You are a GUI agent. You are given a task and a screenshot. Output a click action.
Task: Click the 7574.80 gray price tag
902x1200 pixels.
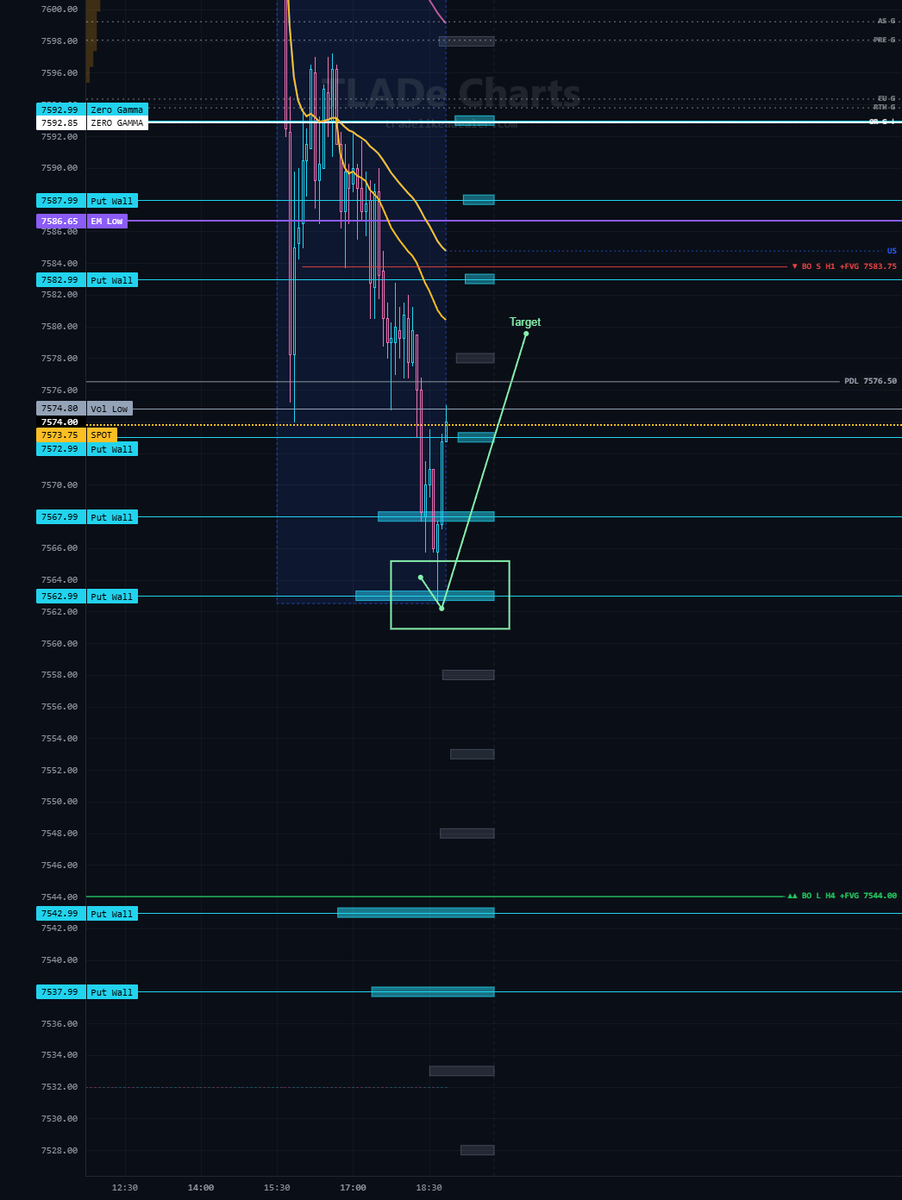tap(61, 408)
